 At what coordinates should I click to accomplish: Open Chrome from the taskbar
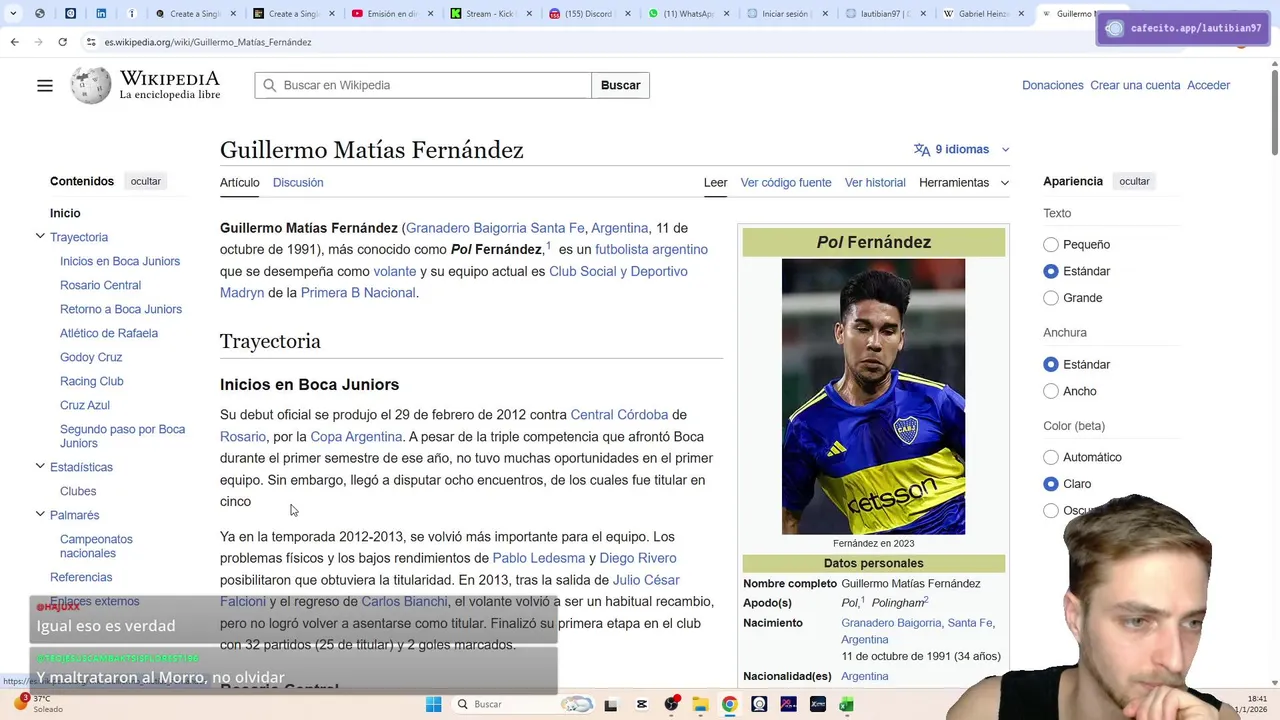[x=730, y=704]
